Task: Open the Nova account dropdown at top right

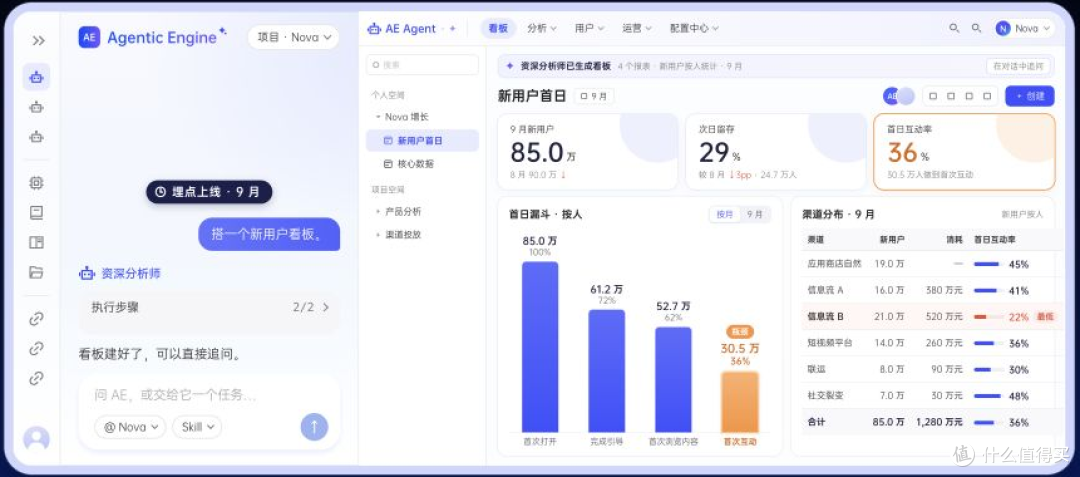Action: tap(1025, 28)
